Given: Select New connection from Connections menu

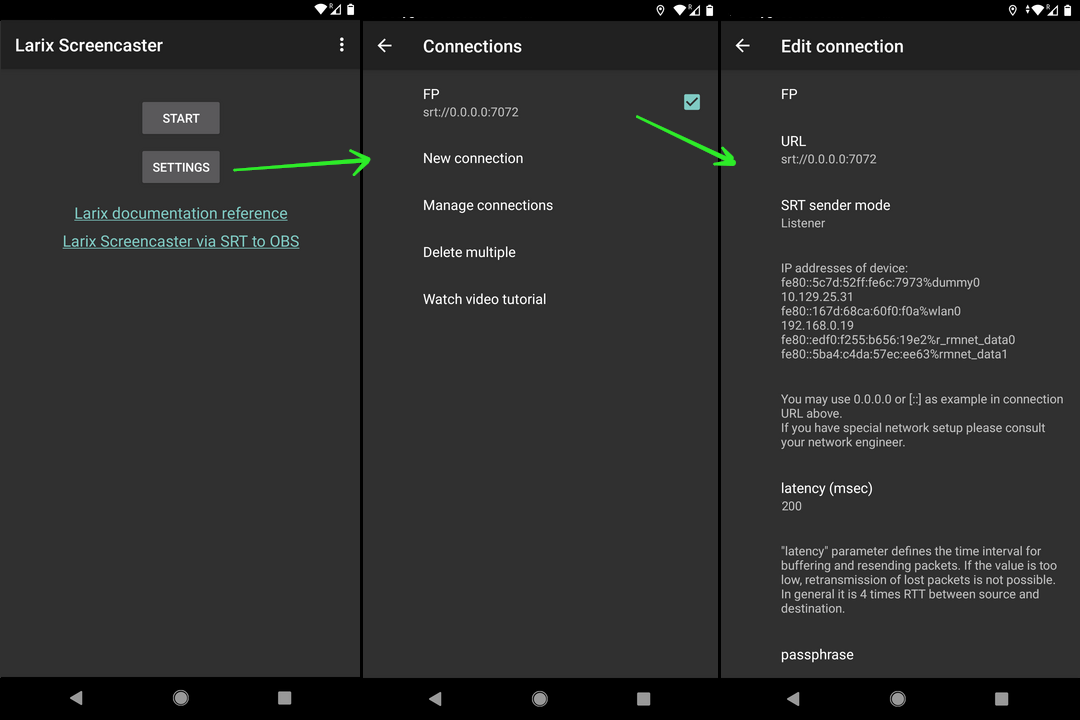Looking at the screenshot, I should [473, 158].
